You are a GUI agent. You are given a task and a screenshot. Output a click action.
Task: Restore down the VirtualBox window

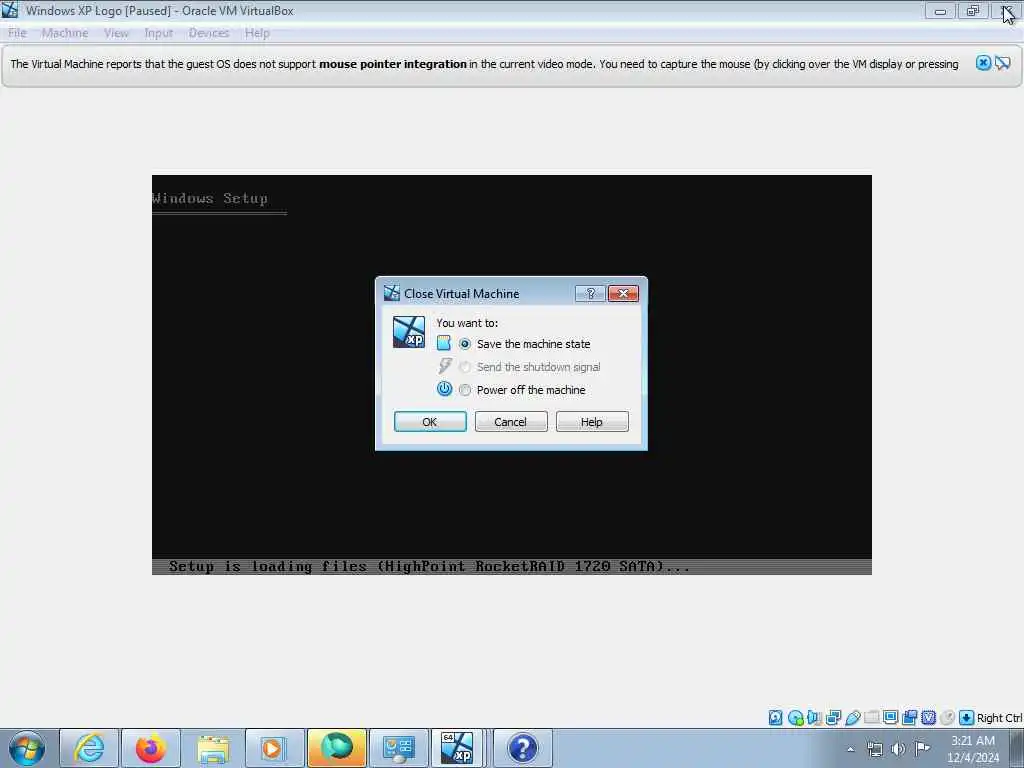click(972, 11)
